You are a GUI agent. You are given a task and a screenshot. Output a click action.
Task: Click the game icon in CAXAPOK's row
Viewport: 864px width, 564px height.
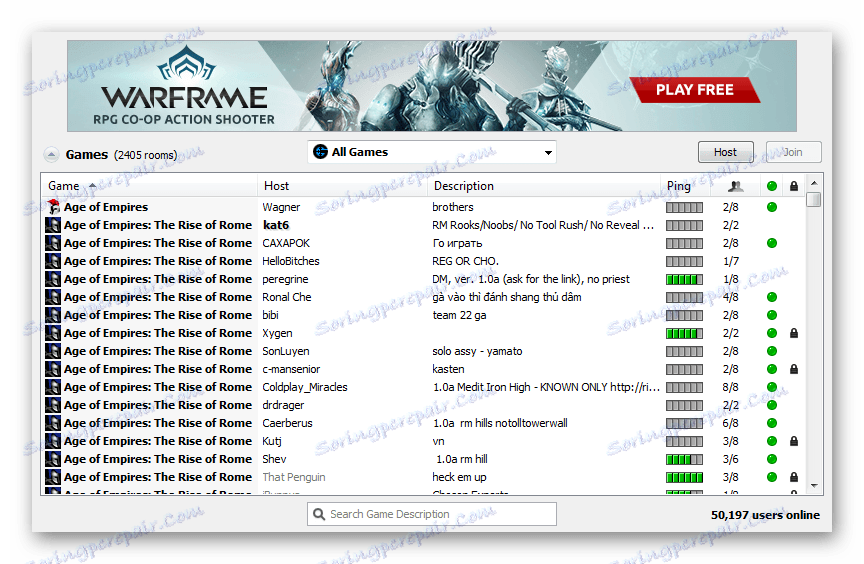[53, 243]
